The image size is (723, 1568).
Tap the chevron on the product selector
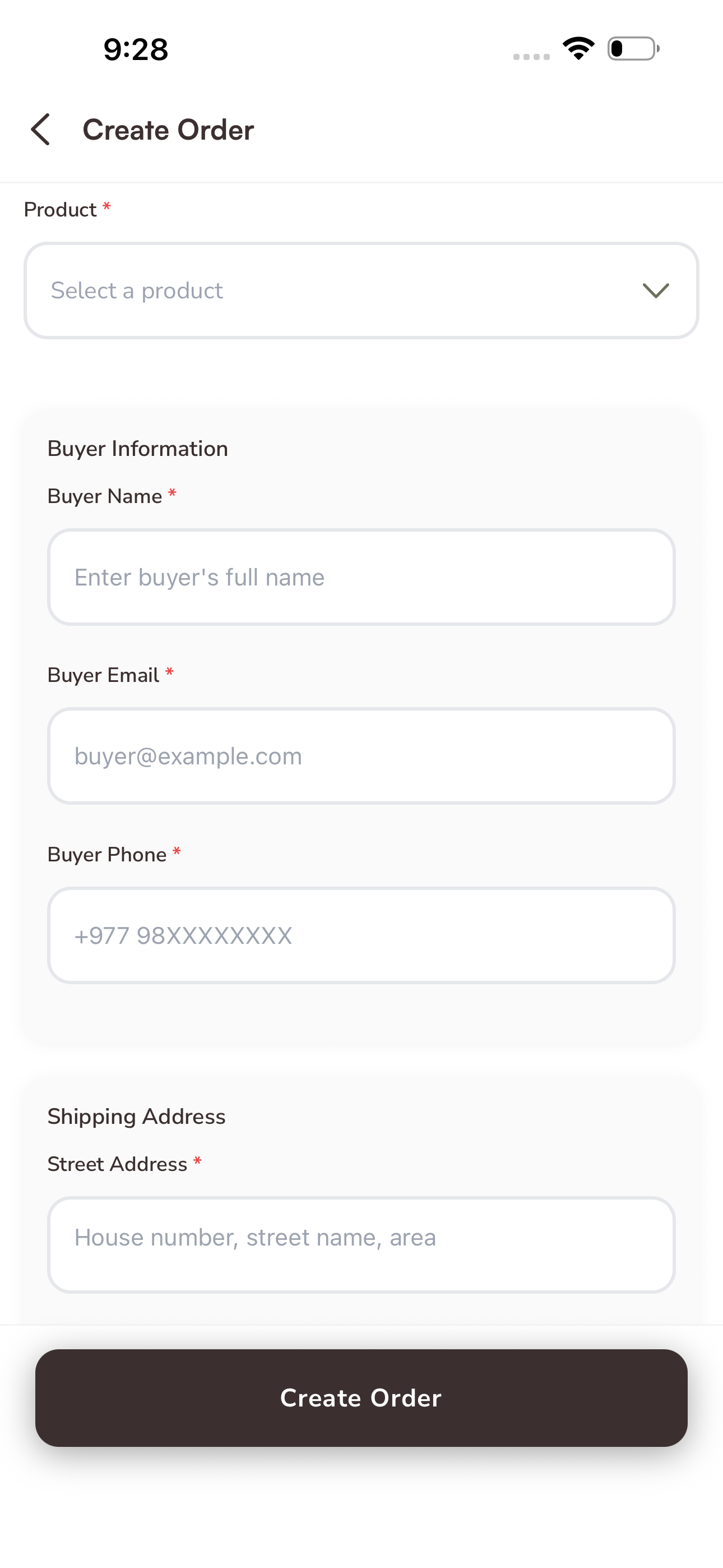coord(655,290)
